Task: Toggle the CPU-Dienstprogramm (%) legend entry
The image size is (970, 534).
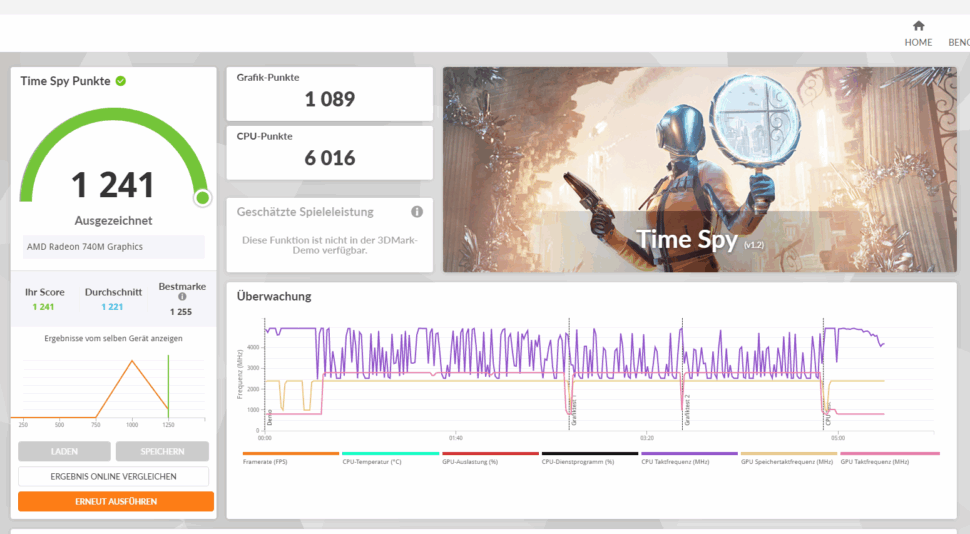Action: (x=590, y=458)
